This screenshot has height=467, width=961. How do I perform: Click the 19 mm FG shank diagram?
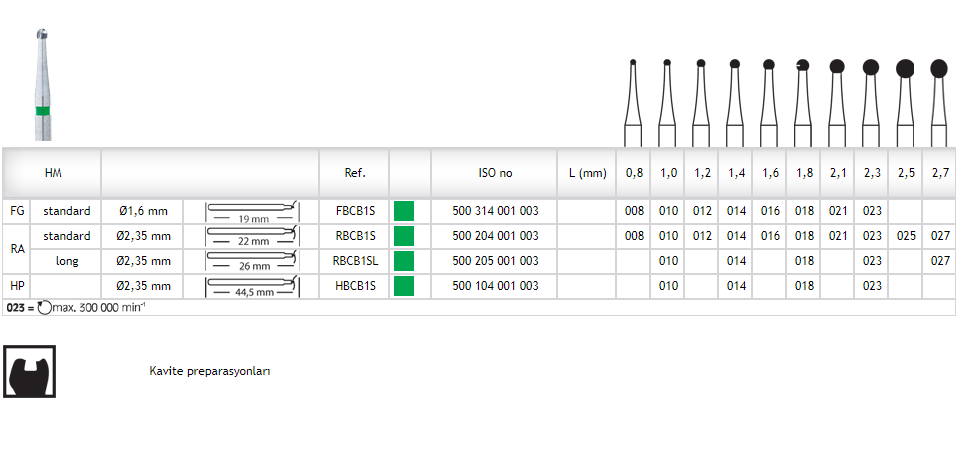pyautogui.click(x=251, y=211)
